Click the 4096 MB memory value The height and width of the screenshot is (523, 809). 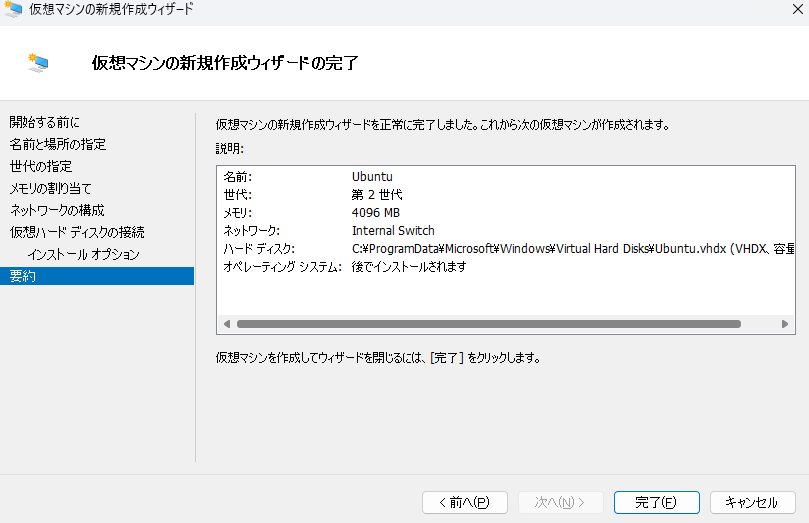point(376,213)
